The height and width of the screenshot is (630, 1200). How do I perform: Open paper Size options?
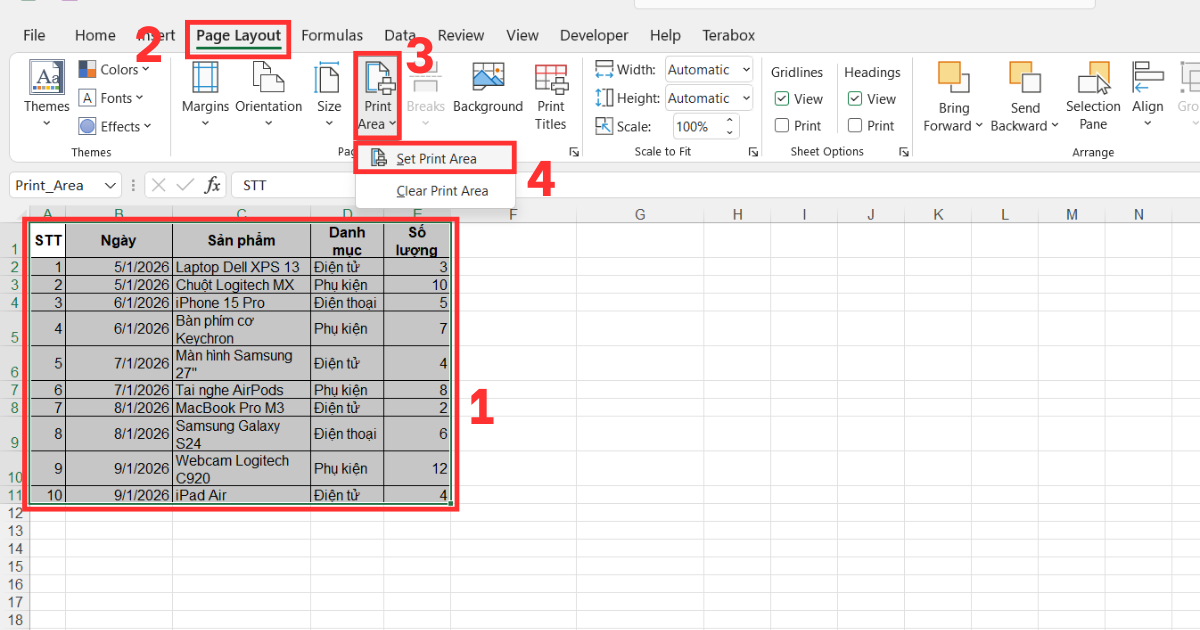[x=329, y=95]
